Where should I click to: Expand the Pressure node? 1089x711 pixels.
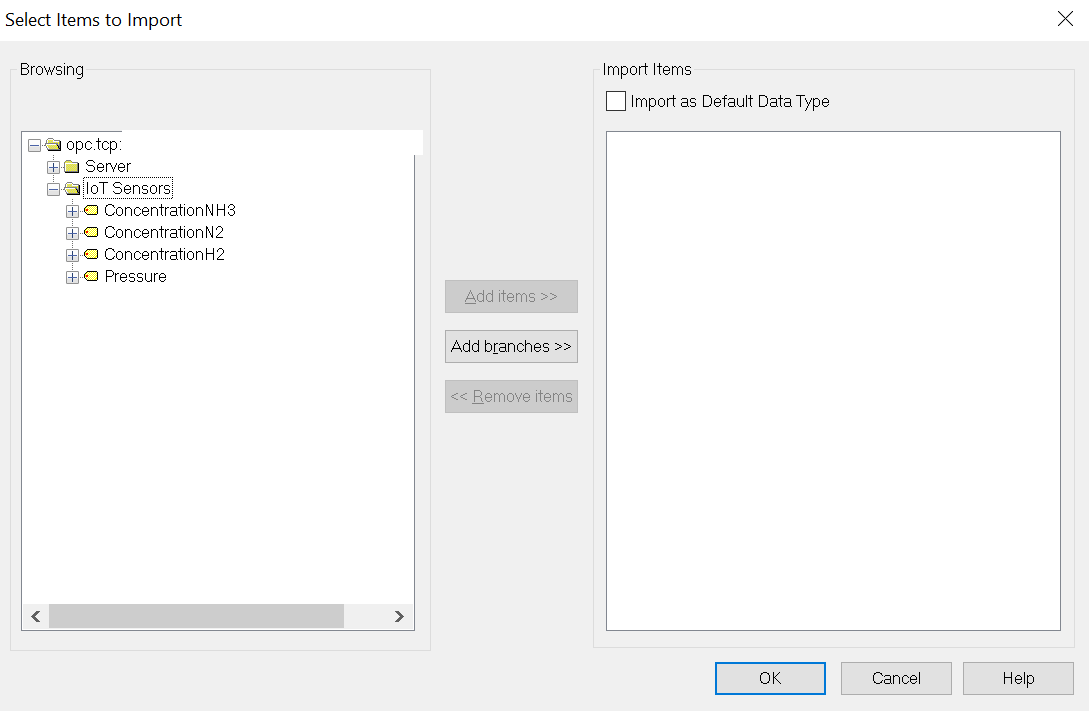(x=72, y=277)
